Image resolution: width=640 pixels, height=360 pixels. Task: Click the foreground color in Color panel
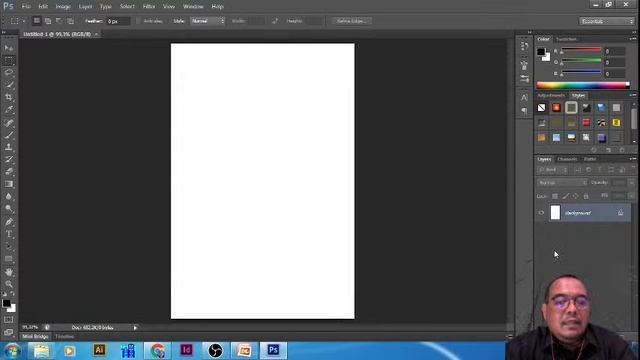point(541,52)
